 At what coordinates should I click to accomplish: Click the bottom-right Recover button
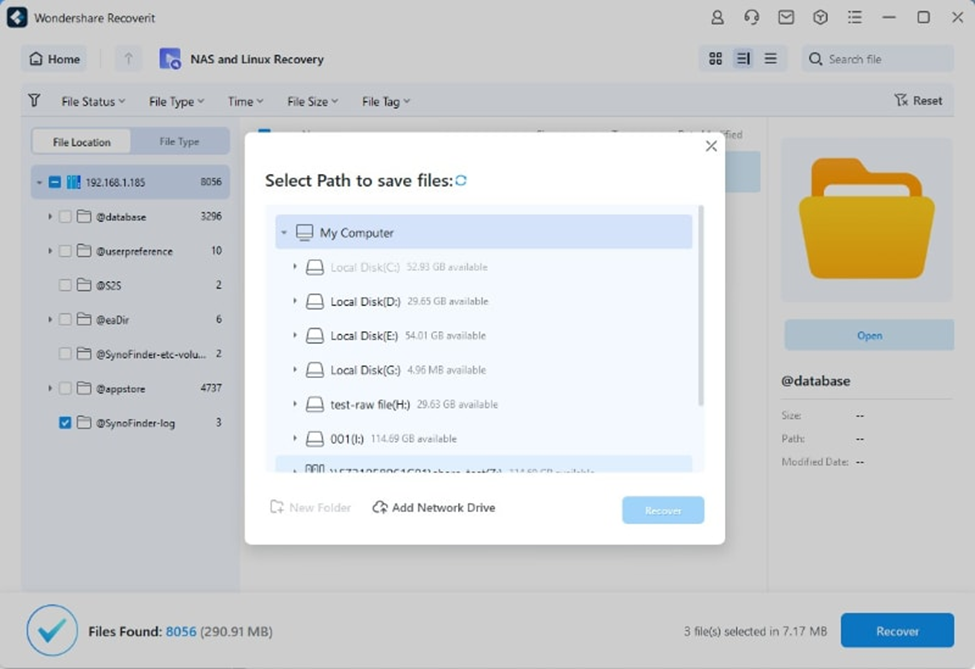tap(897, 630)
